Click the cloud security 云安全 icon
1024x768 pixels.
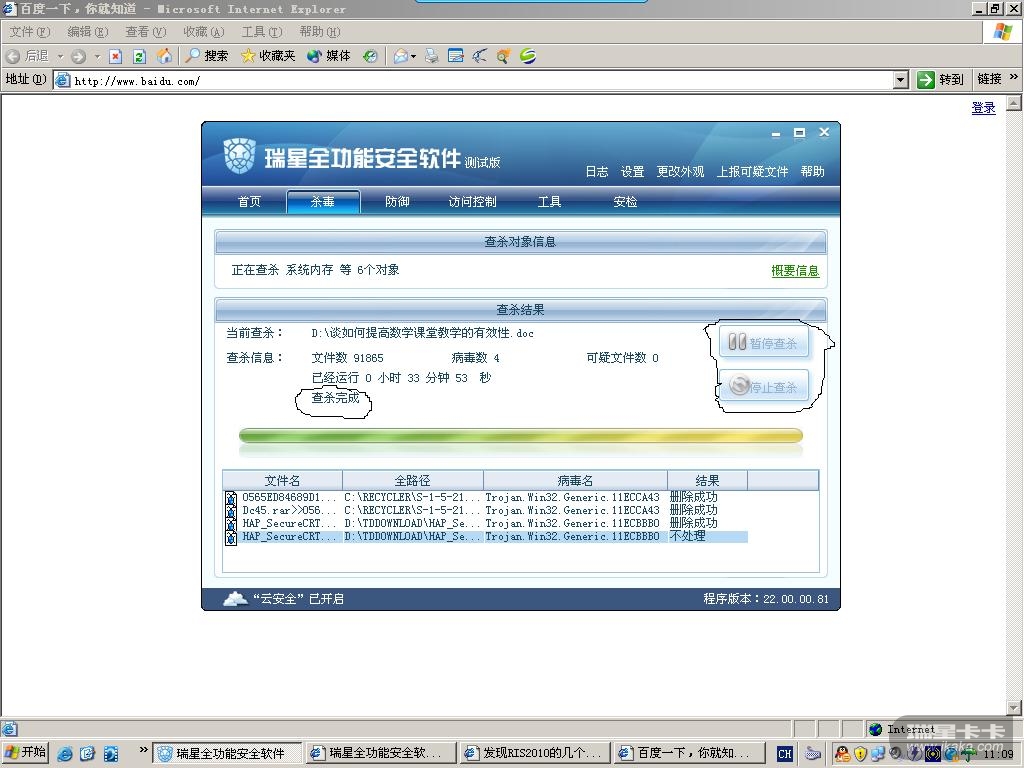pos(235,598)
